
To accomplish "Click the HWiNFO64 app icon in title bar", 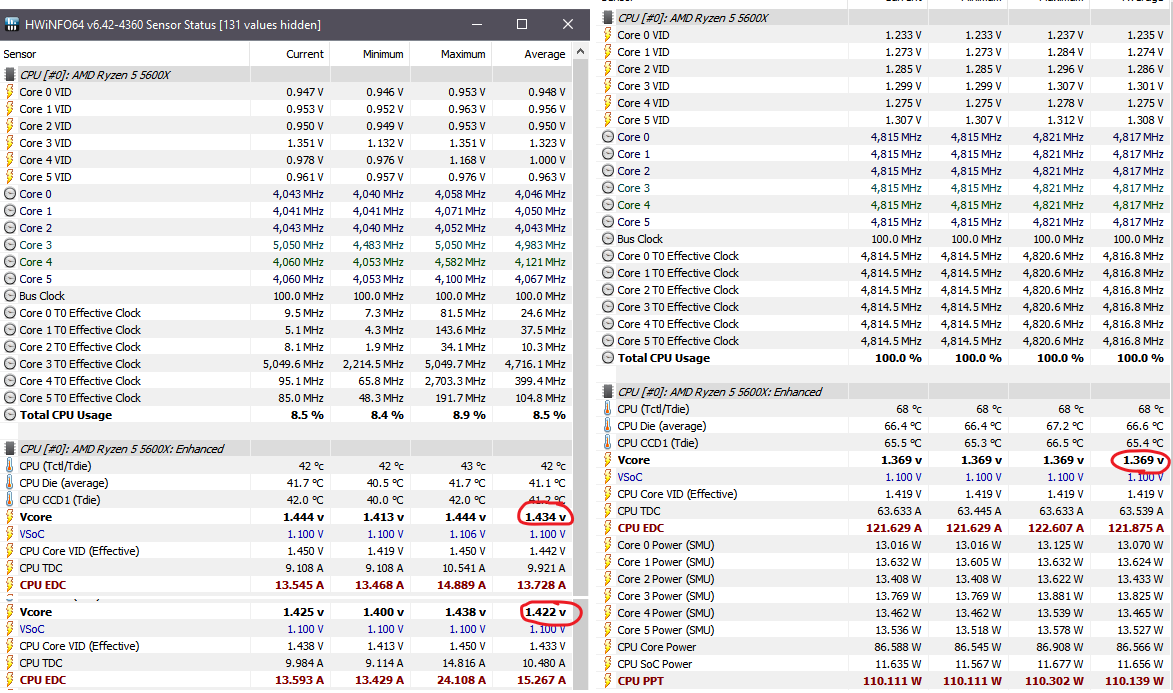I will coord(11,24).
